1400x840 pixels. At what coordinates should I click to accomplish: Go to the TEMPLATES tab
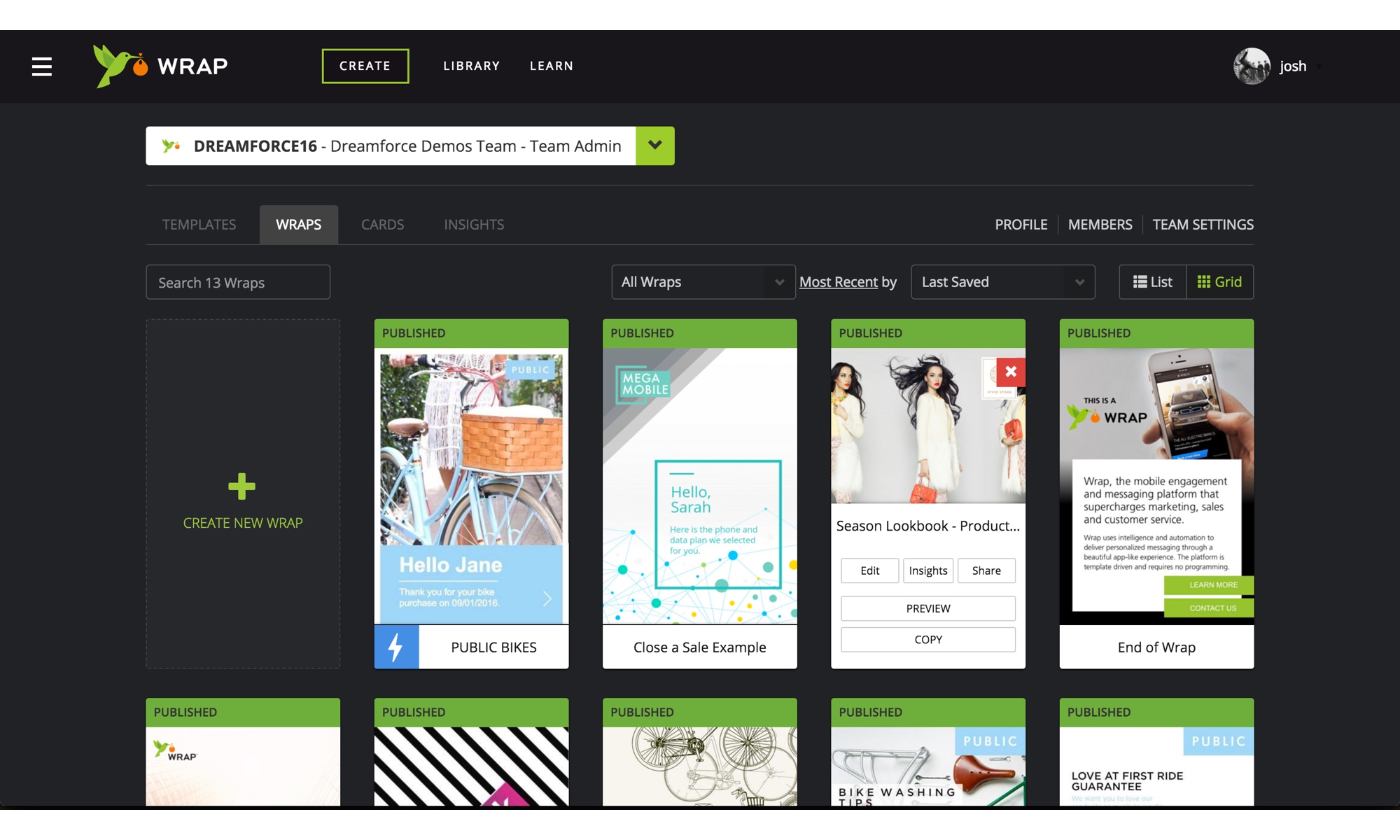pos(199,225)
